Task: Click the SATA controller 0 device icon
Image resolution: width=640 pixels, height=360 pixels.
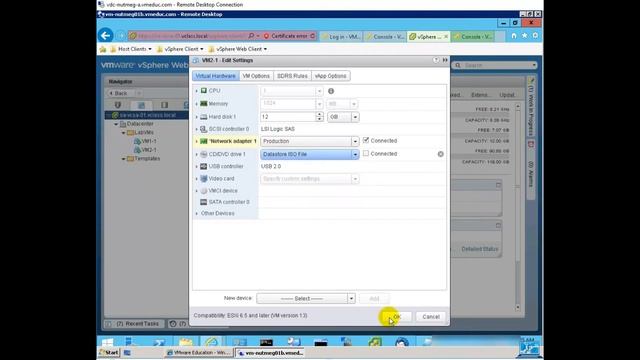Action: click(x=204, y=202)
